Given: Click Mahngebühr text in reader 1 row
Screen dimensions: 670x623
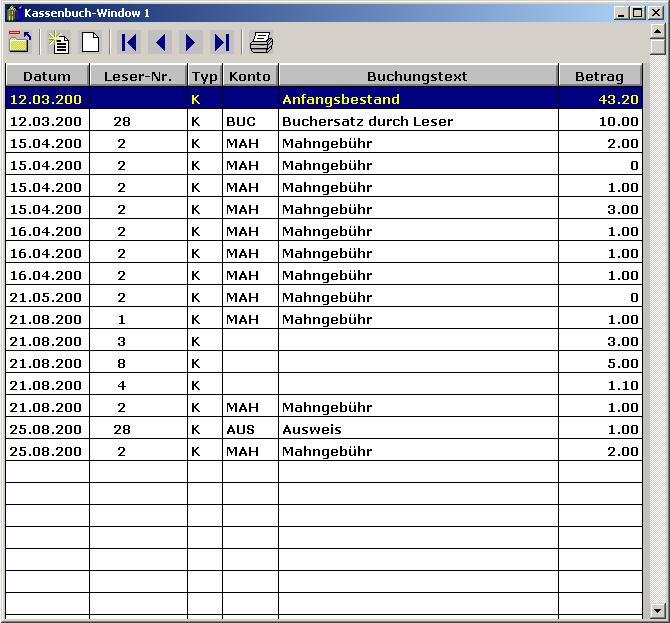Looking at the screenshot, I should click(327, 320).
